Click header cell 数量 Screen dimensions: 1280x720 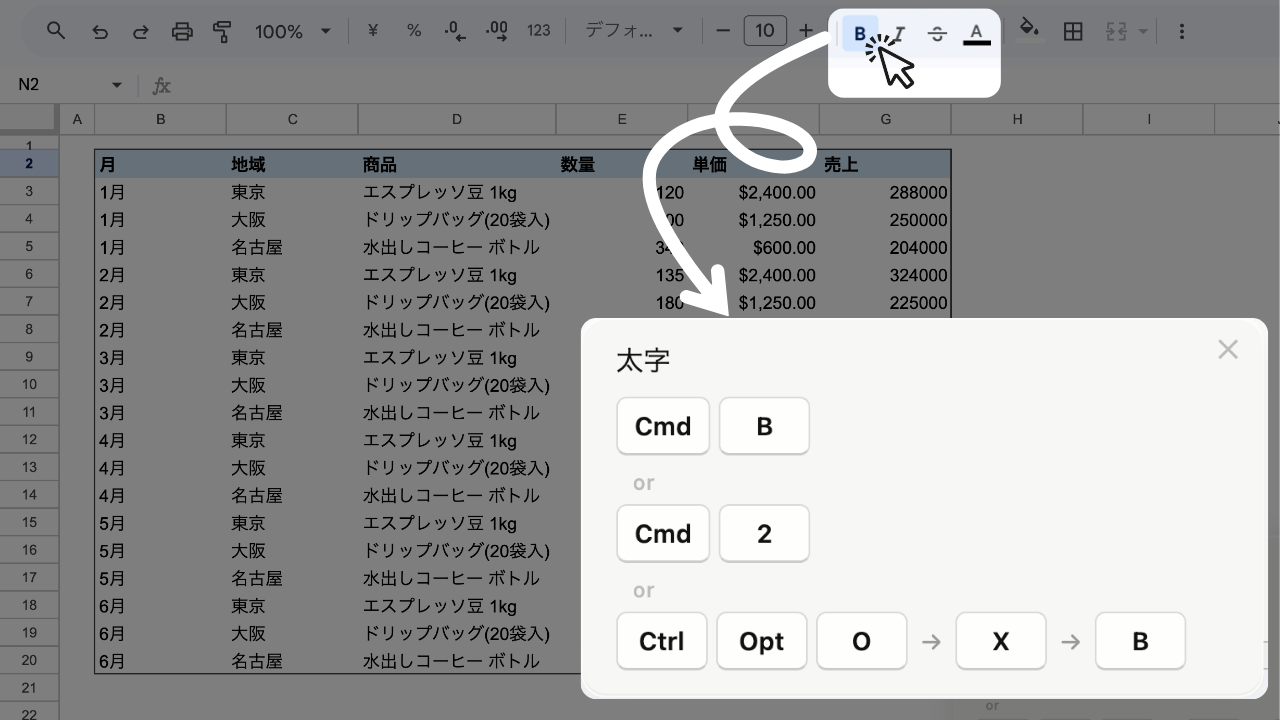(622, 164)
